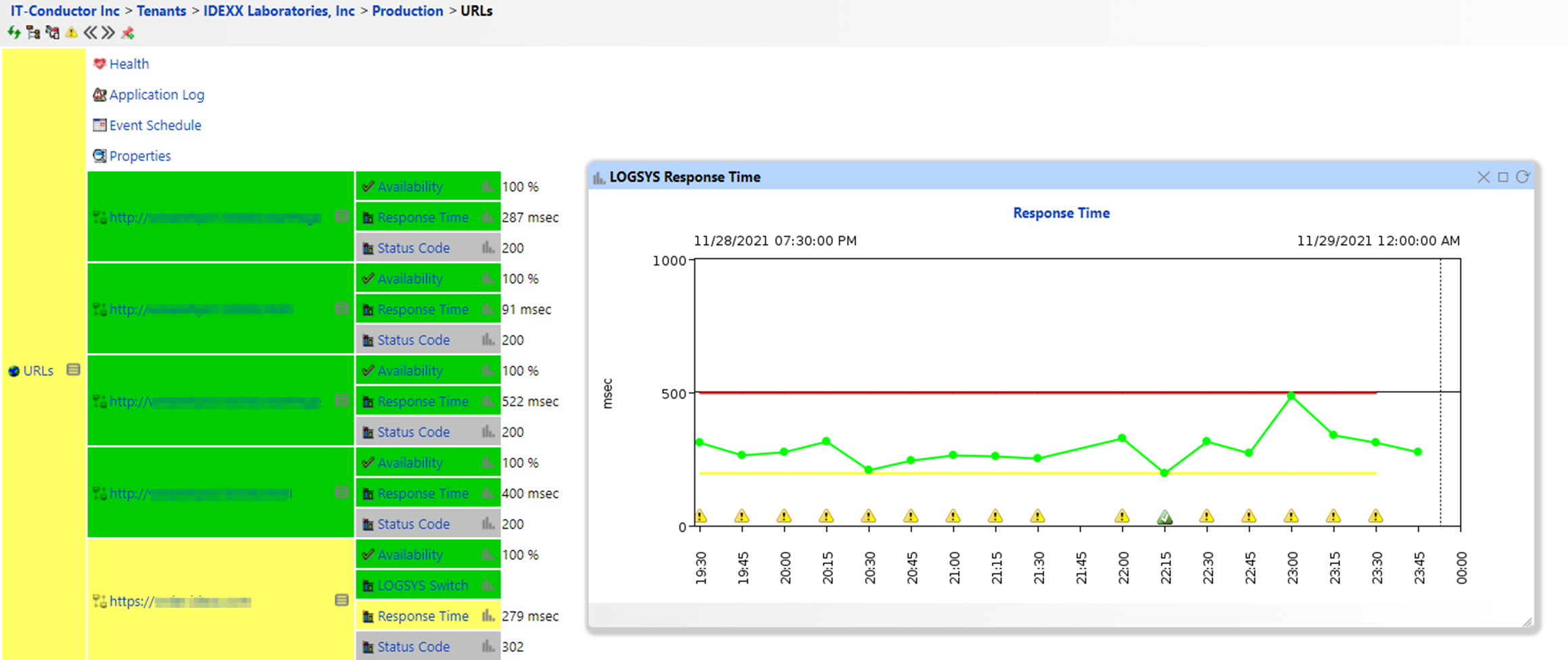
Task: Click the warning marker at 19:30
Action: [700, 516]
